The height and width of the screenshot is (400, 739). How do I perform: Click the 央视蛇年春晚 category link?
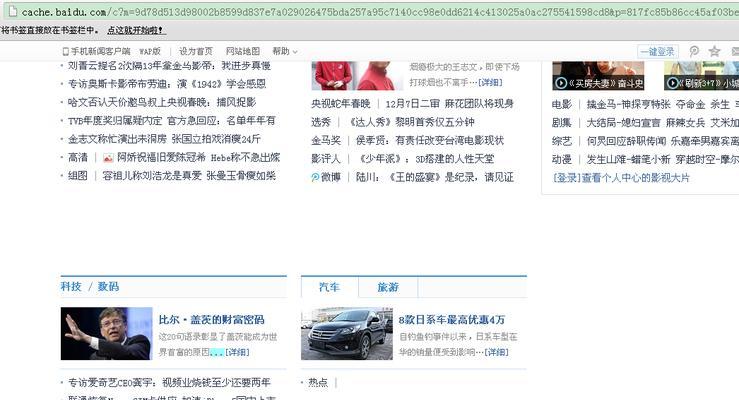340,104
